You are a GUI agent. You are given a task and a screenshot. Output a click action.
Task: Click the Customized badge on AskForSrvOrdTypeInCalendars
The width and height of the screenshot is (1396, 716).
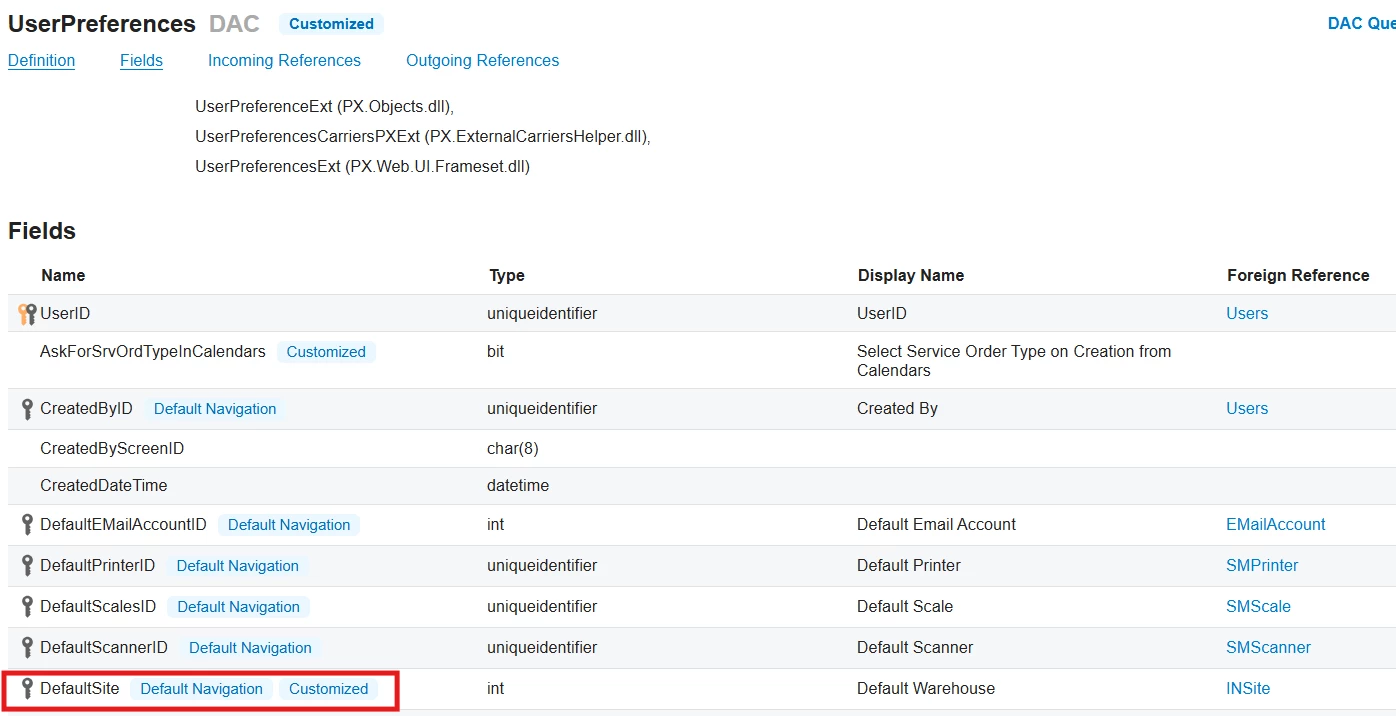point(326,351)
